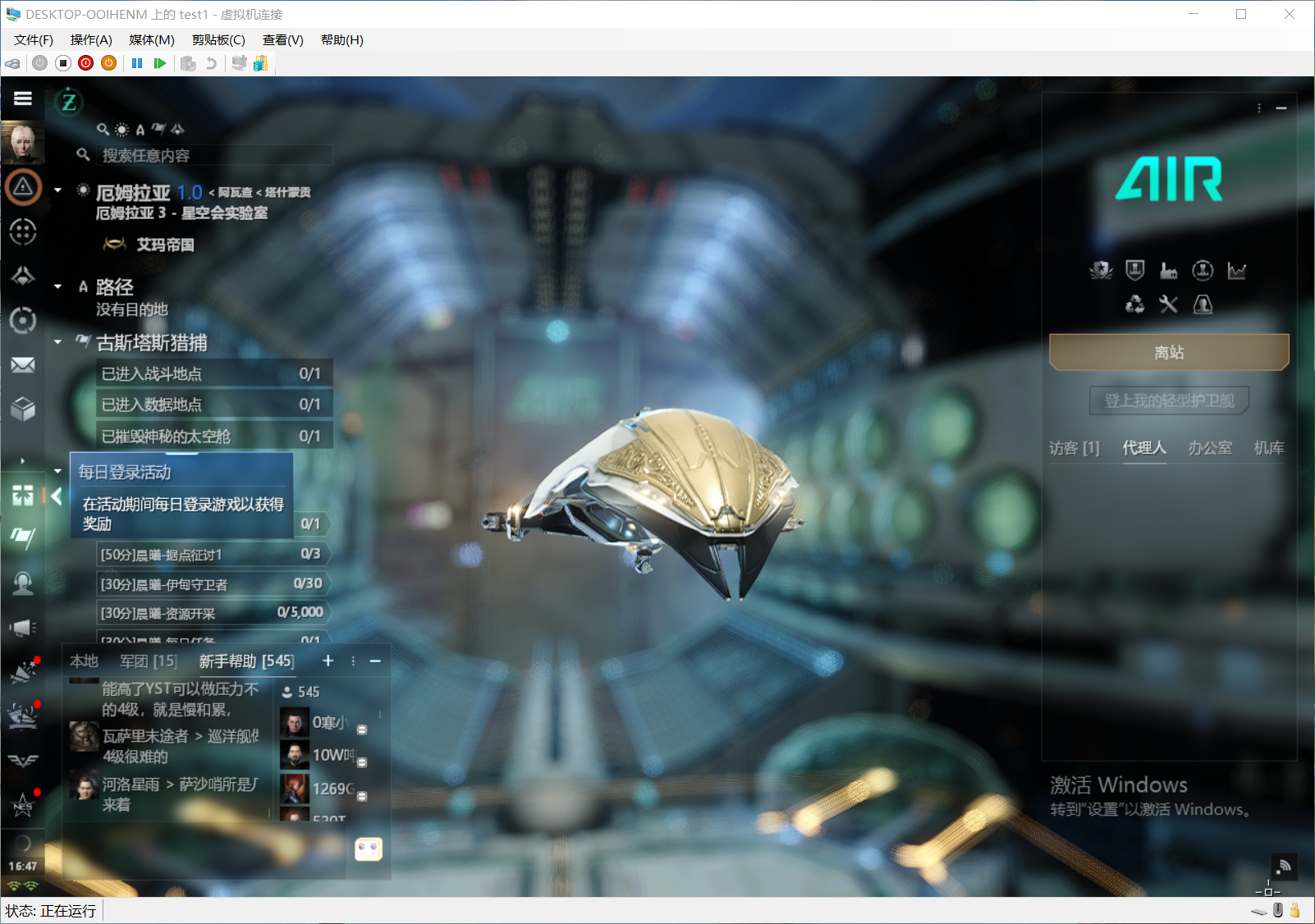
Task: Open the 机库 station tab
Action: (1269, 447)
